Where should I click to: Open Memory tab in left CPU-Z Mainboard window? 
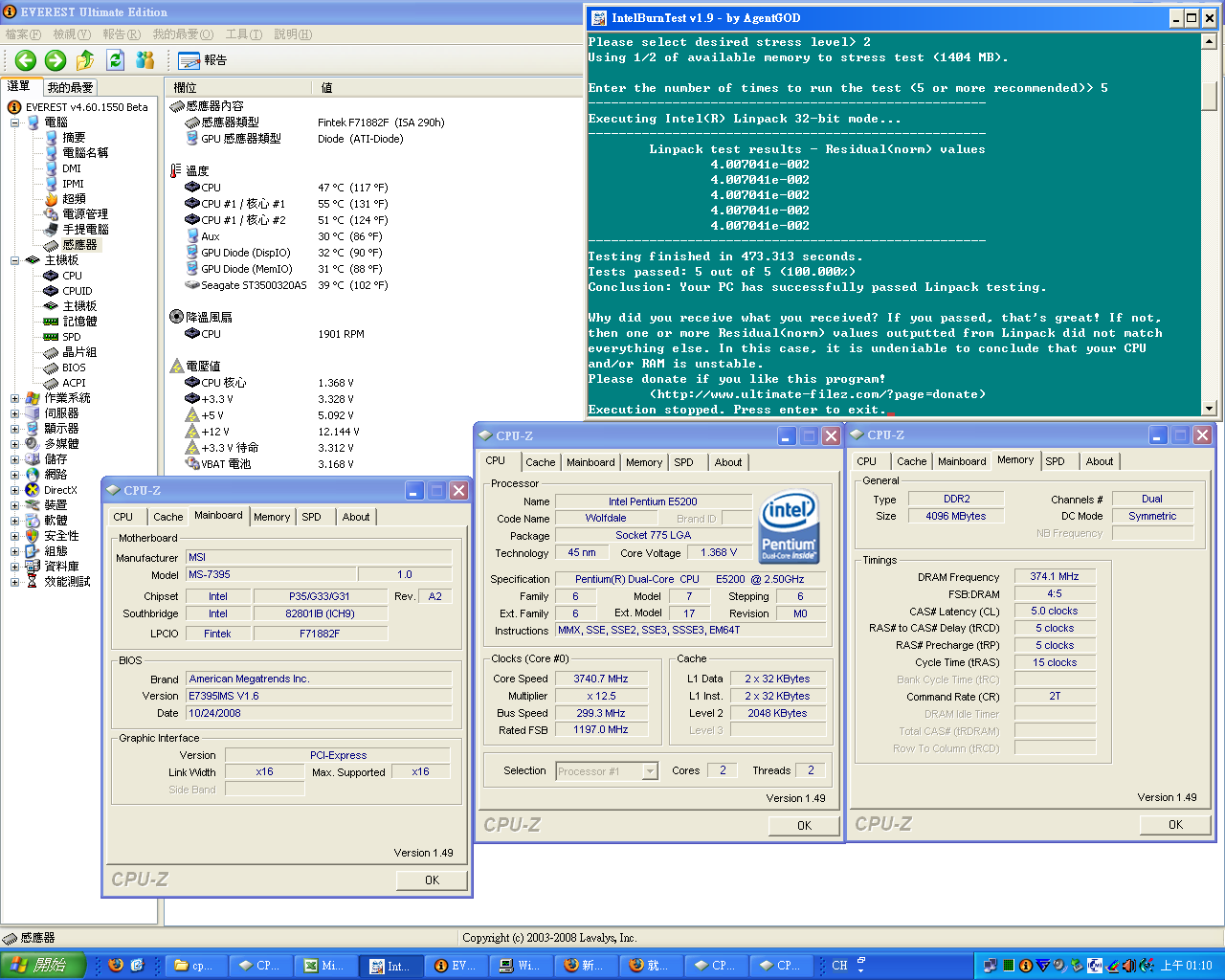pos(272,517)
